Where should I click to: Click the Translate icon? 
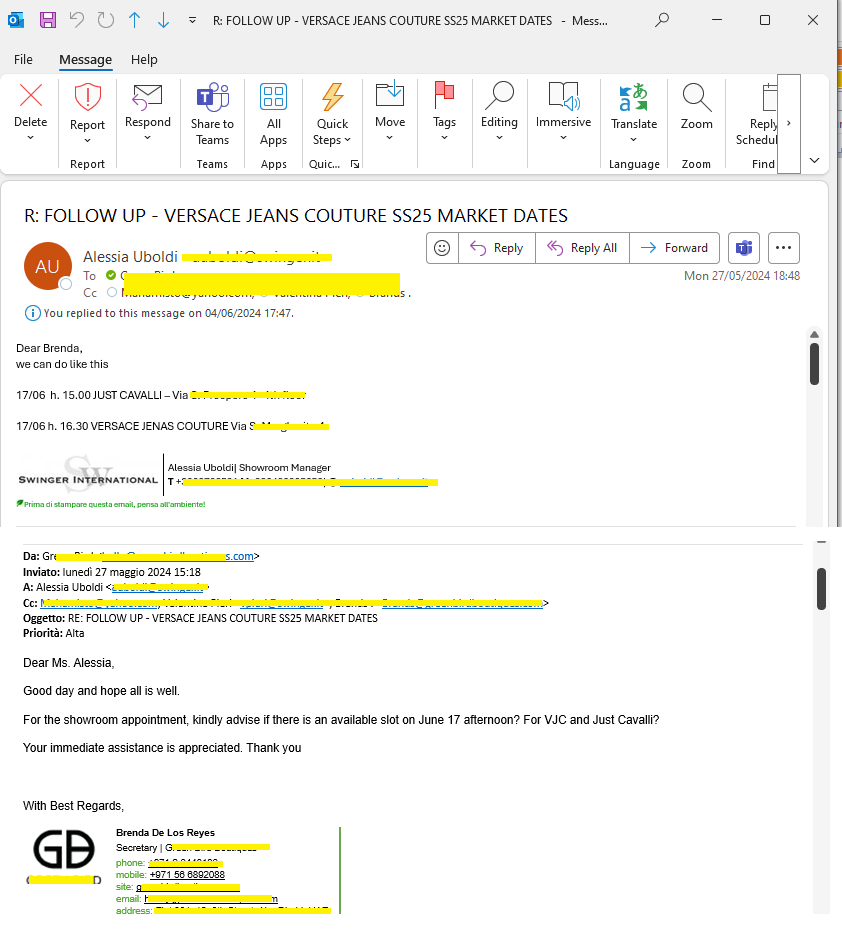(633, 97)
